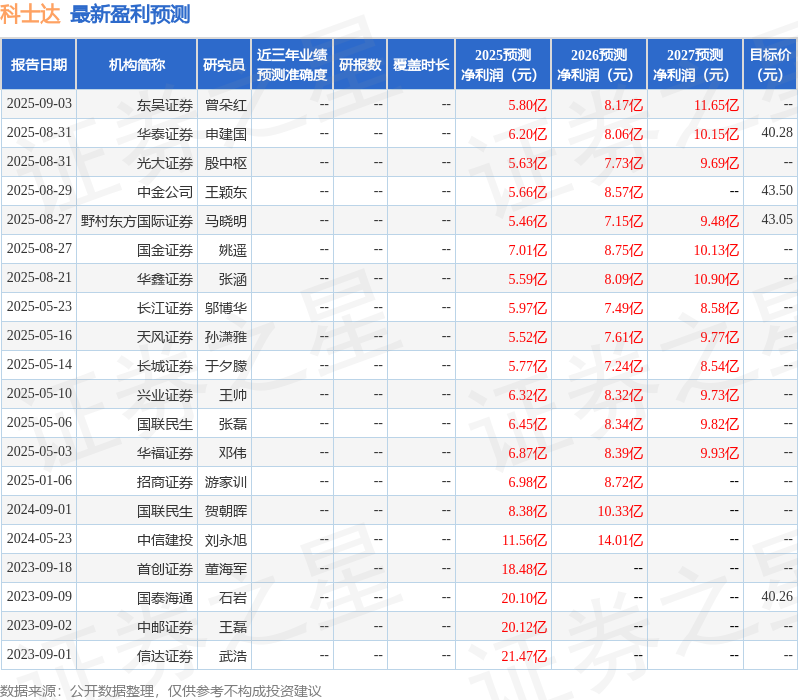
Task: Click the 14.01亿 forecast value
Action: pos(620,541)
